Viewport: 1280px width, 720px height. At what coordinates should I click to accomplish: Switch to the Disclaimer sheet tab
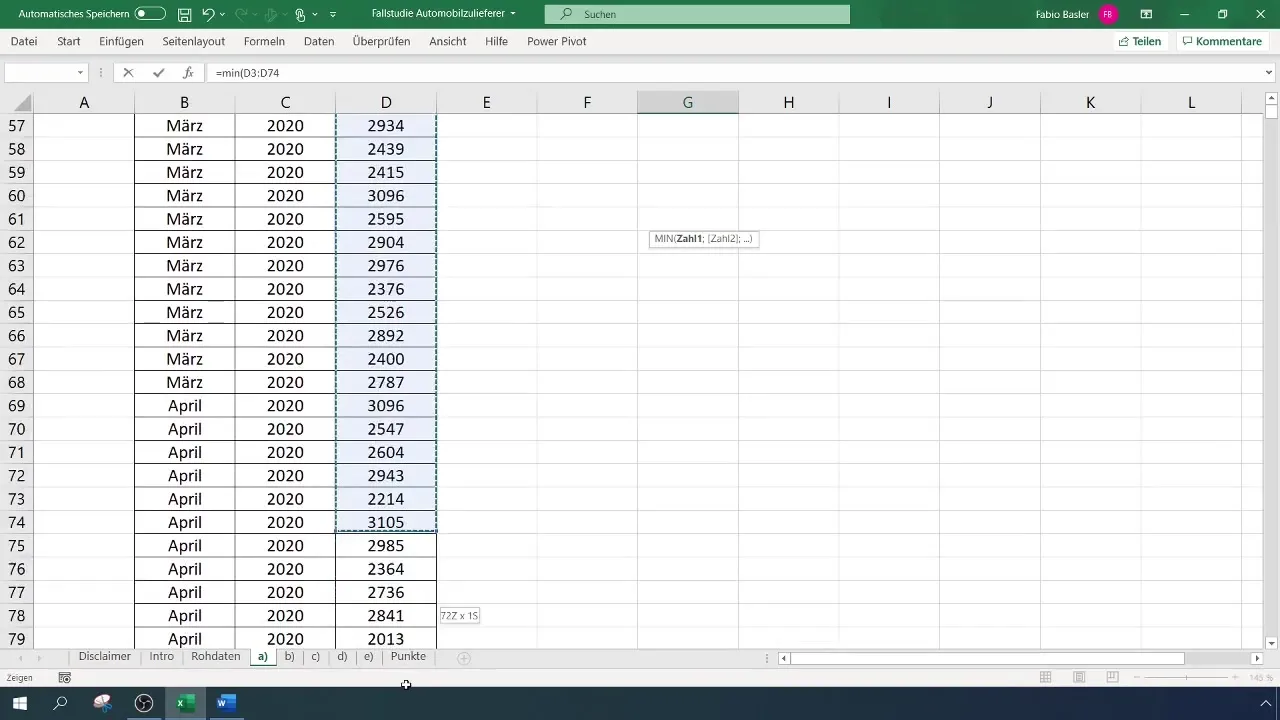point(105,656)
